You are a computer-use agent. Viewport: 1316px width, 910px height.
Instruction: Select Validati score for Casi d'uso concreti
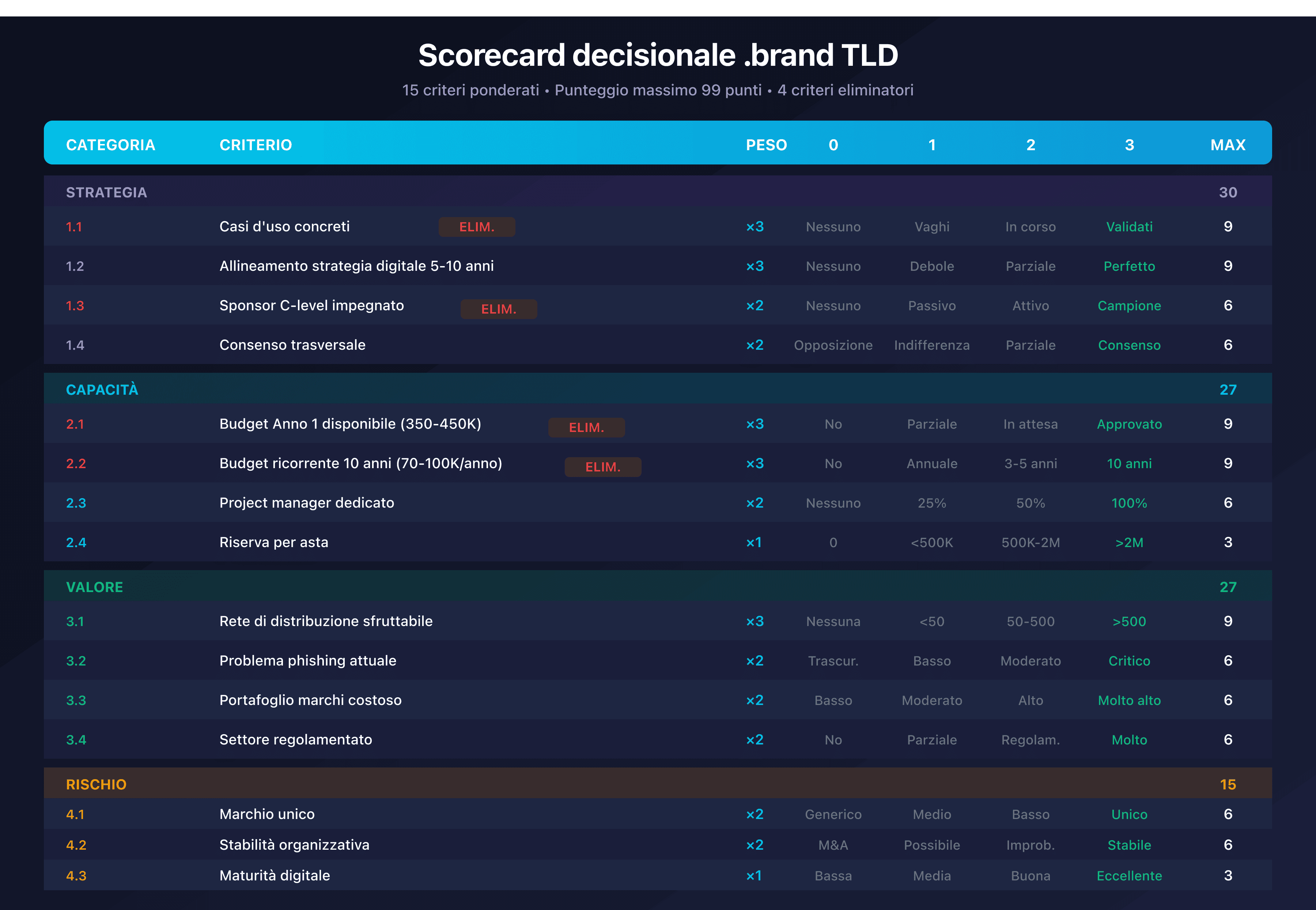click(x=1130, y=226)
